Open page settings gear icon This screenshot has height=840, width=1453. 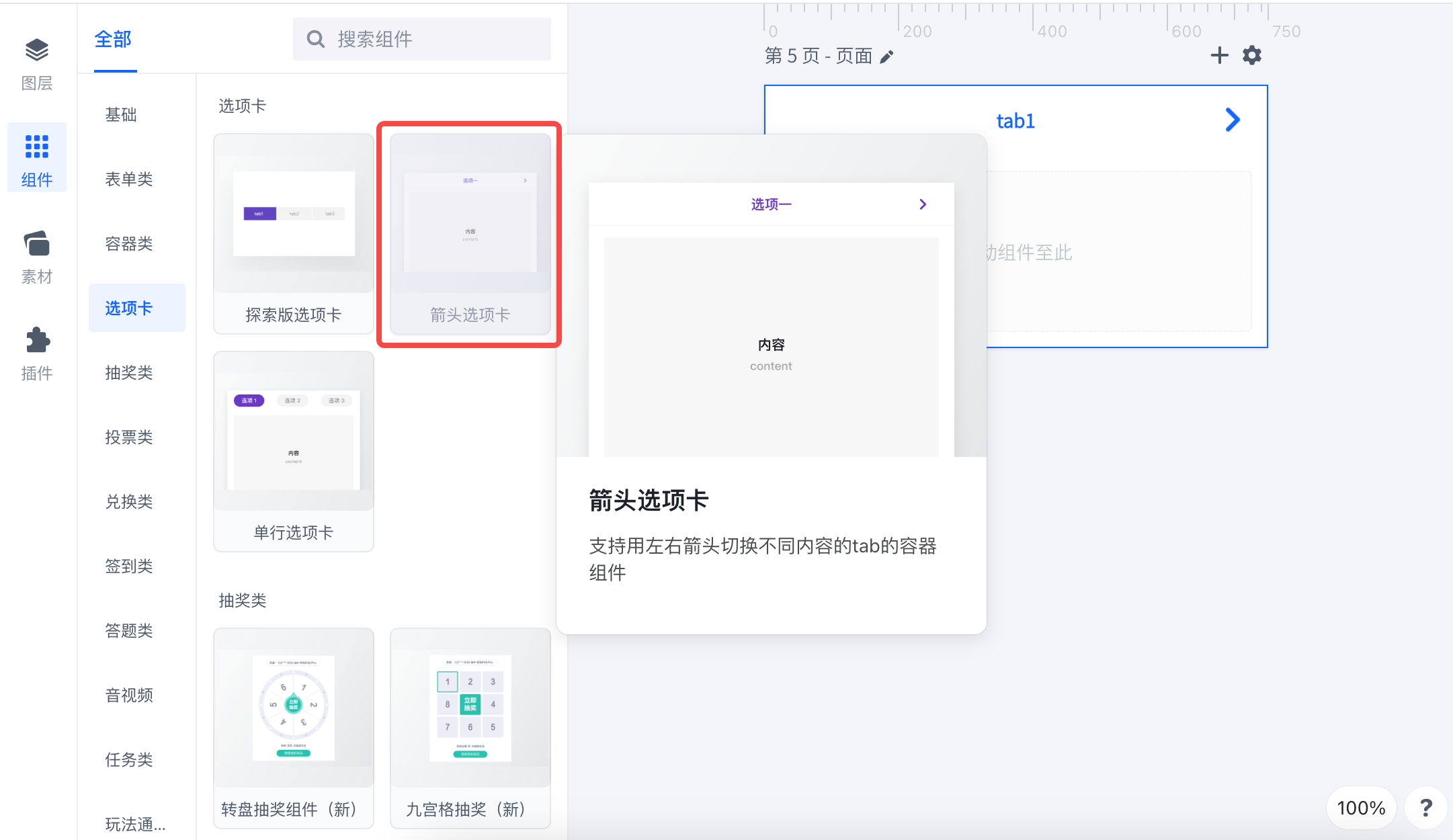pyautogui.click(x=1251, y=55)
